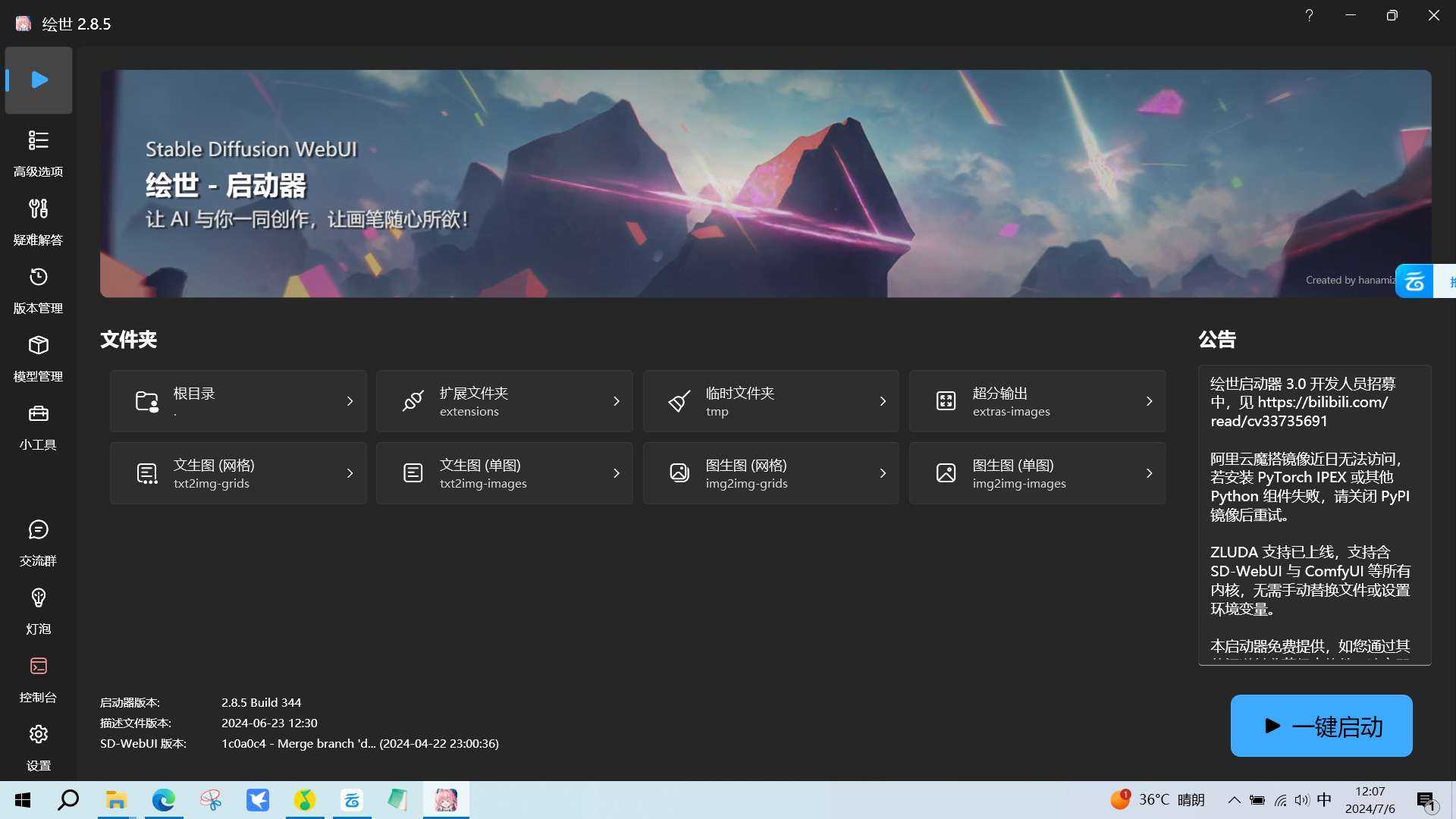The image size is (1456, 819).
Task: Open 图生图 (单图) folder card
Action: tap(1037, 473)
